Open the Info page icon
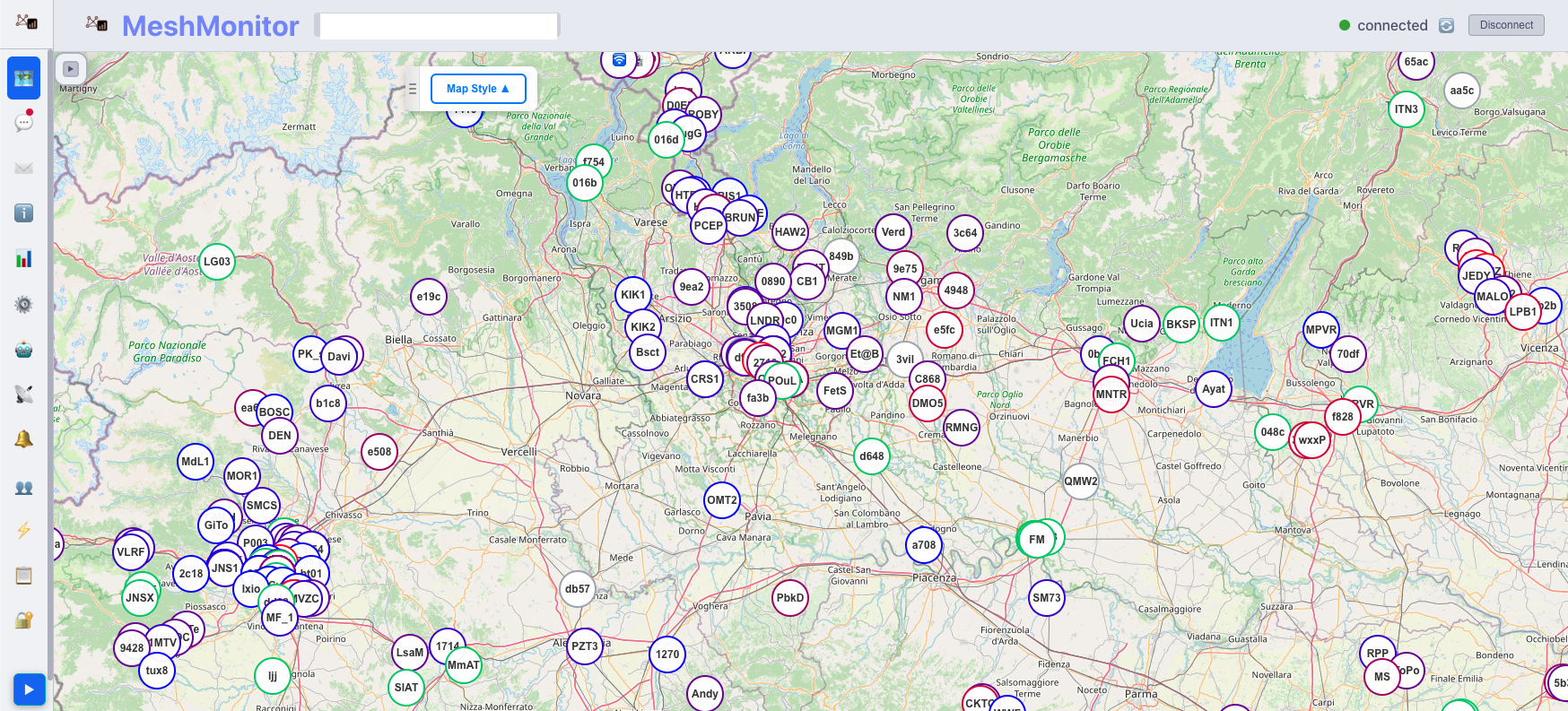Image resolution: width=1568 pixels, height=711 pixels. click(24, 212)
